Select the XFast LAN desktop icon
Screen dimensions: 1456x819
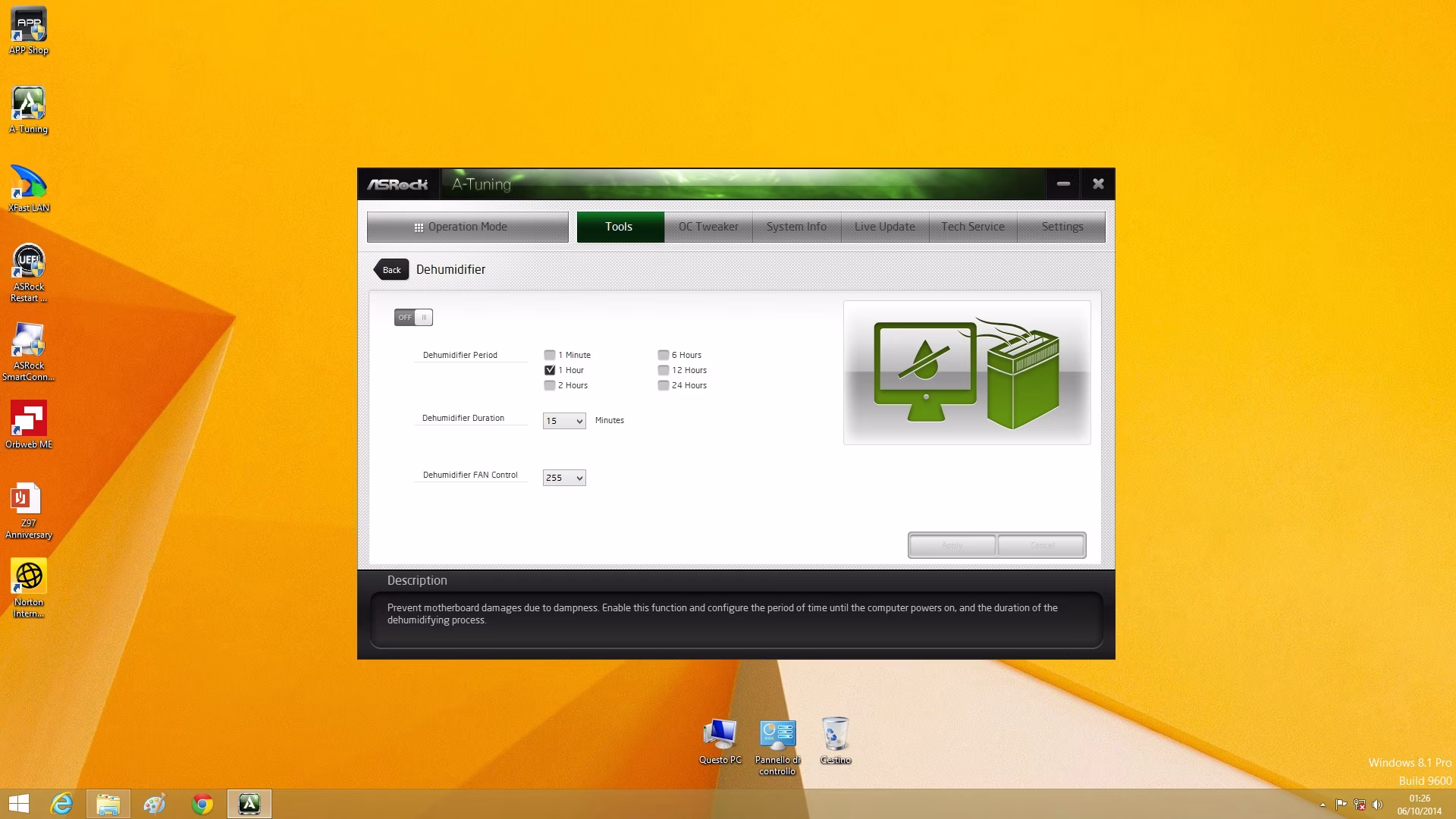click(x=29, y=189)
